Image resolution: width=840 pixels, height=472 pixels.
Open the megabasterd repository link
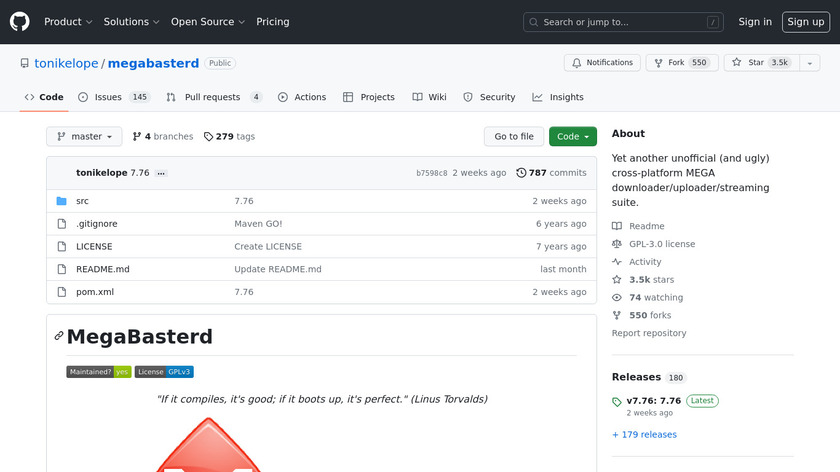coord(153,63)
